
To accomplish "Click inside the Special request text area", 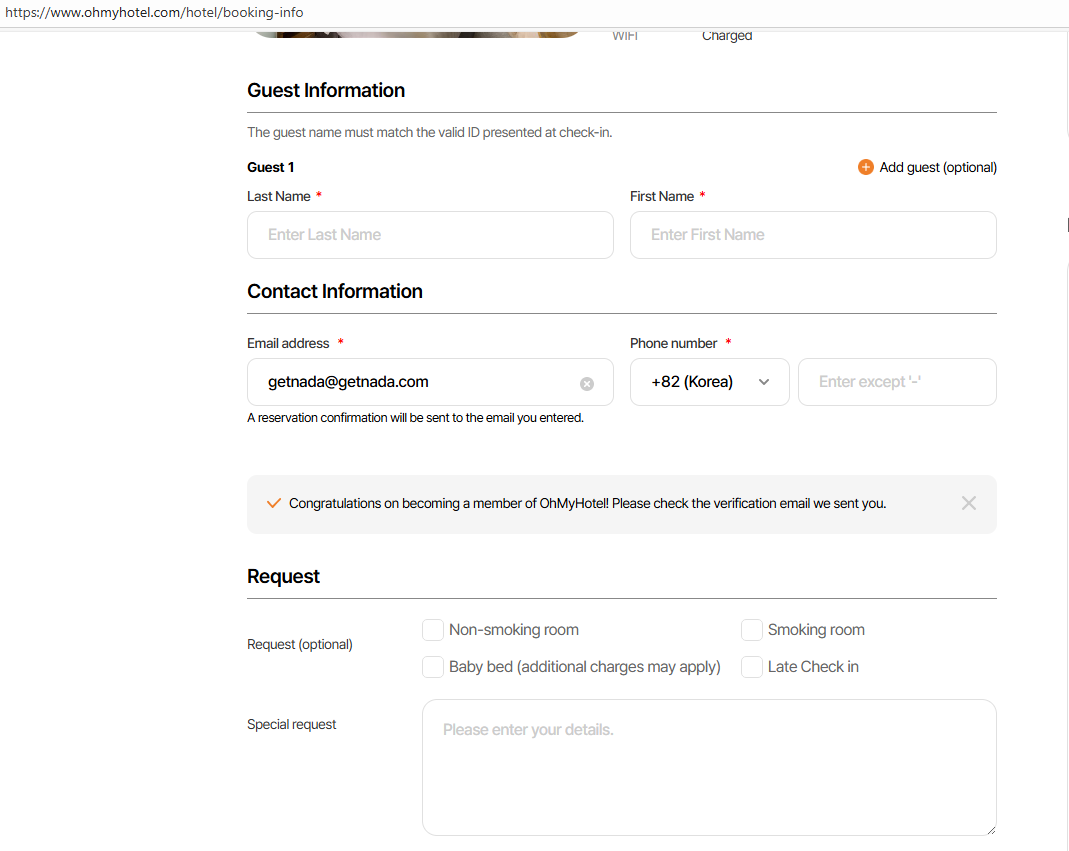I will 708,767.
